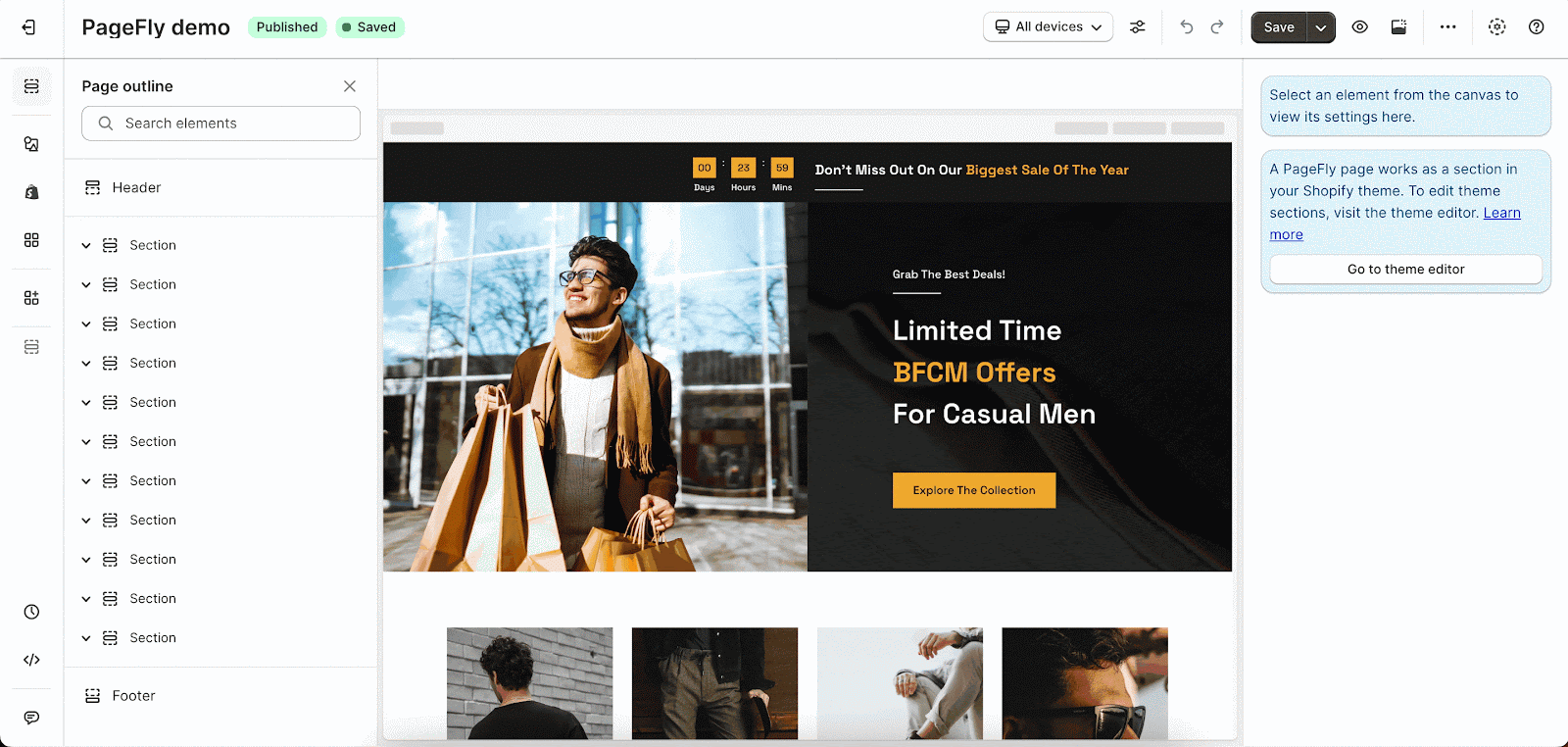
Task: Toggle page preview with the eye icon
Action: [1359, 27]
